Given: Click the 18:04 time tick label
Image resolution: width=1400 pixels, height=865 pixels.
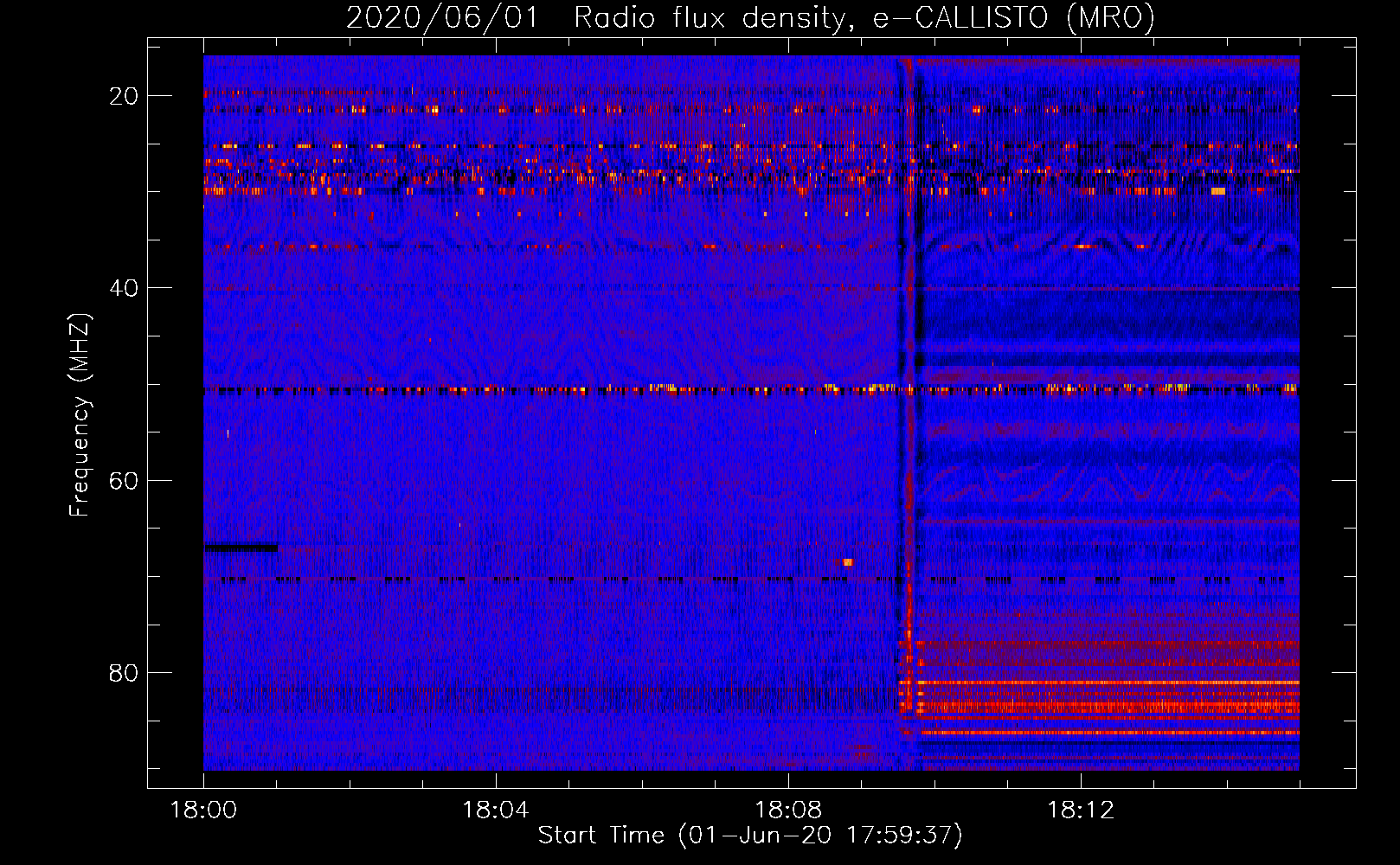Looking at the screenshot, I should pyautogui.click(x=496, y=810).
